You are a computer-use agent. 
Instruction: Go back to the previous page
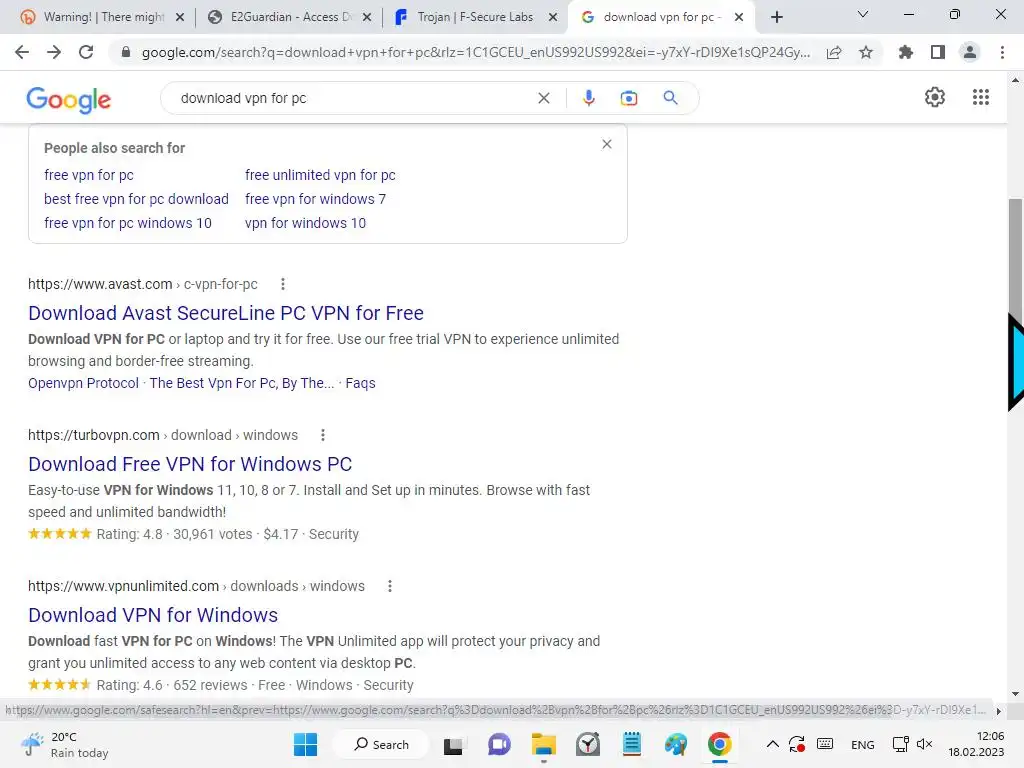tap(22, 52)
